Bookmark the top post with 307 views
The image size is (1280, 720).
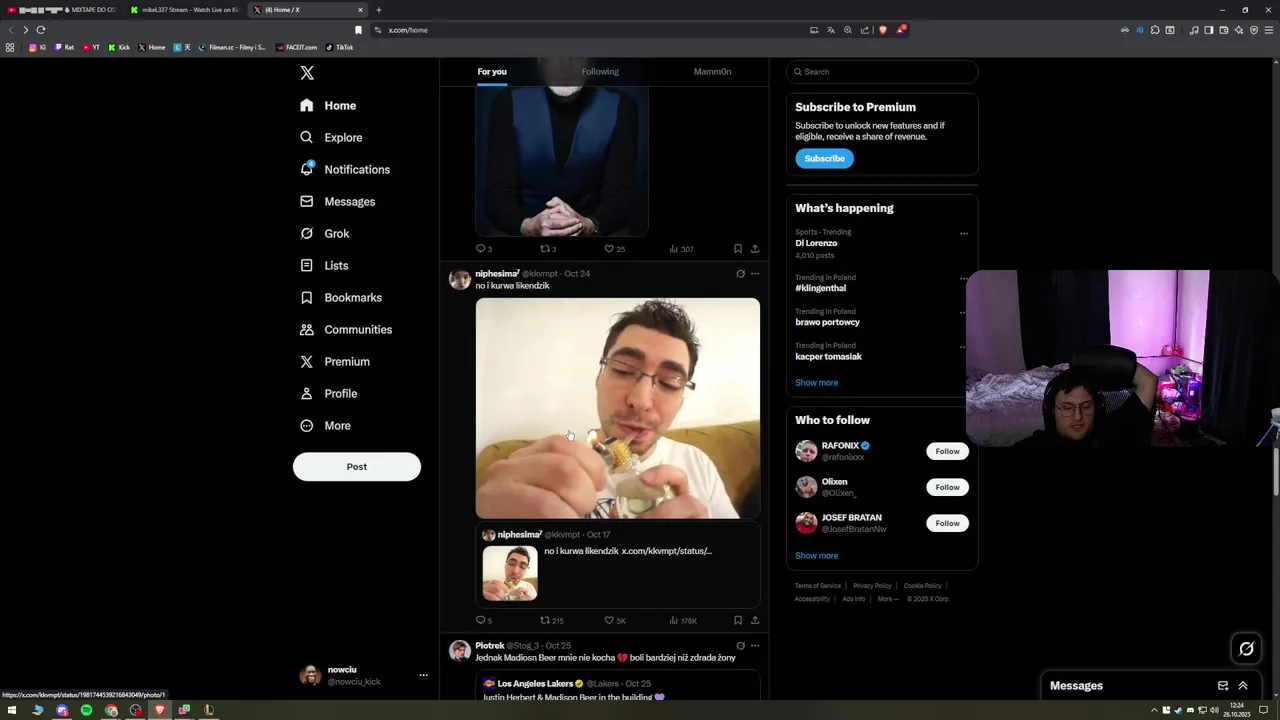[x=738, y=249]
